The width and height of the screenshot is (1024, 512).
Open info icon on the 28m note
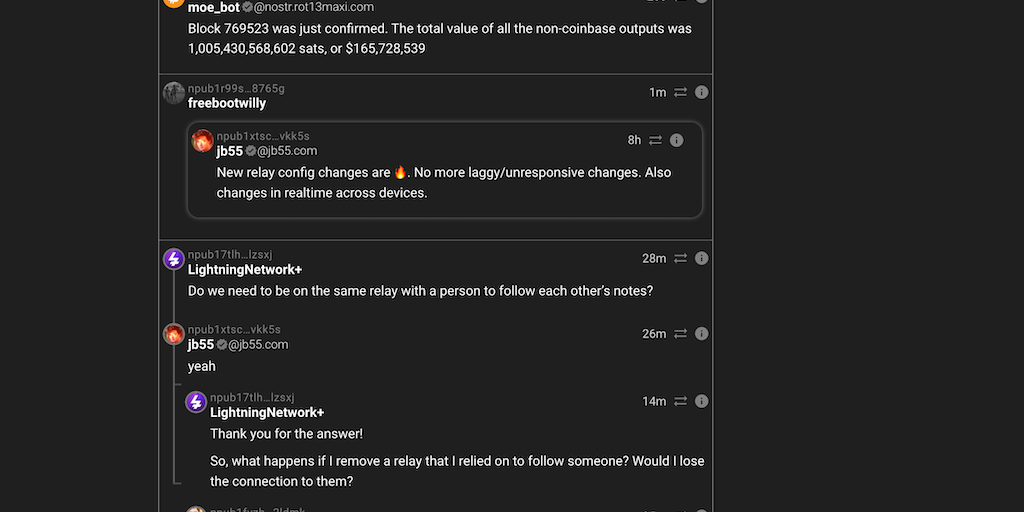[x=702, y=258]
